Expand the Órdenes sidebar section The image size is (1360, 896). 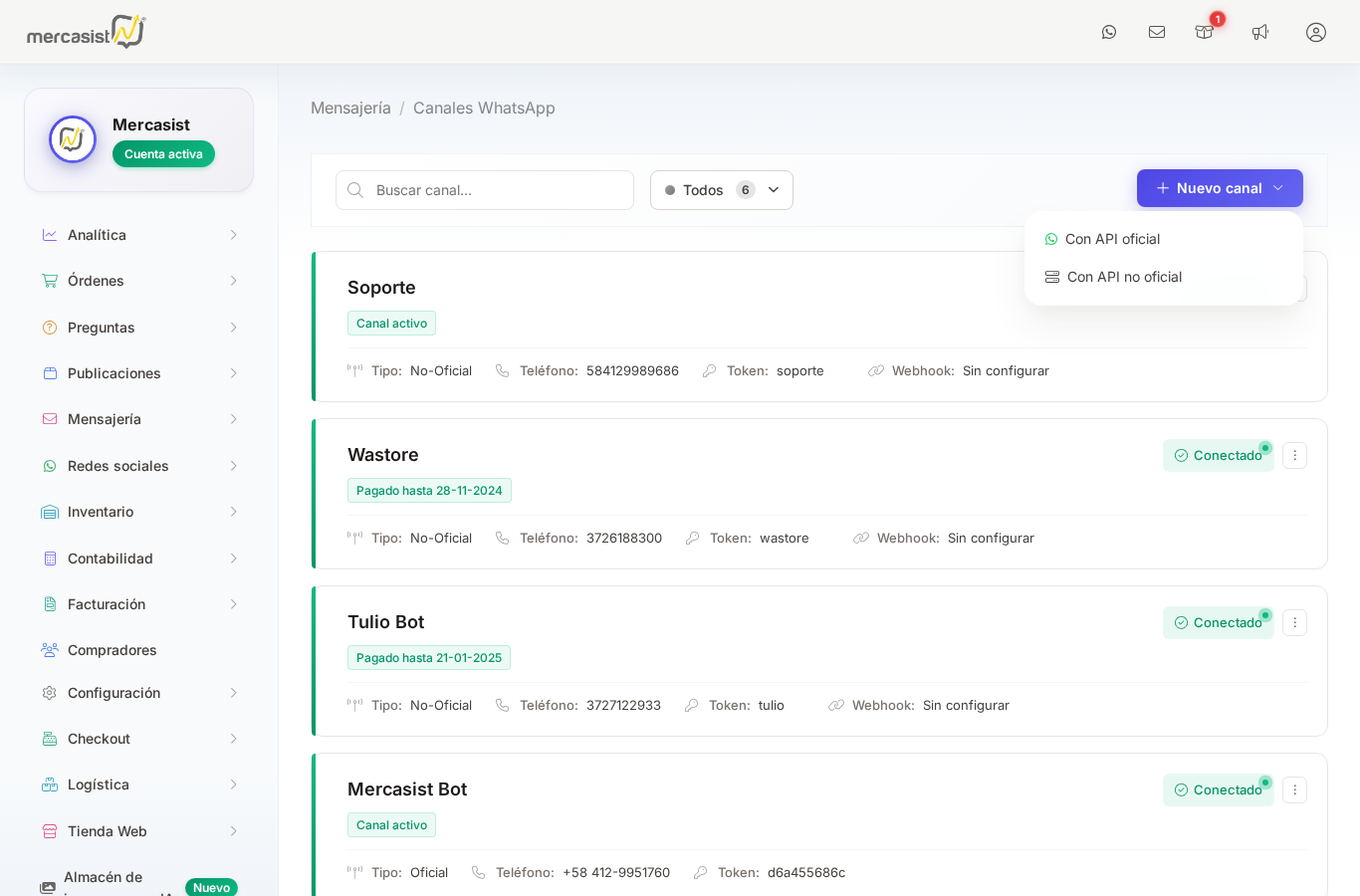139,281
